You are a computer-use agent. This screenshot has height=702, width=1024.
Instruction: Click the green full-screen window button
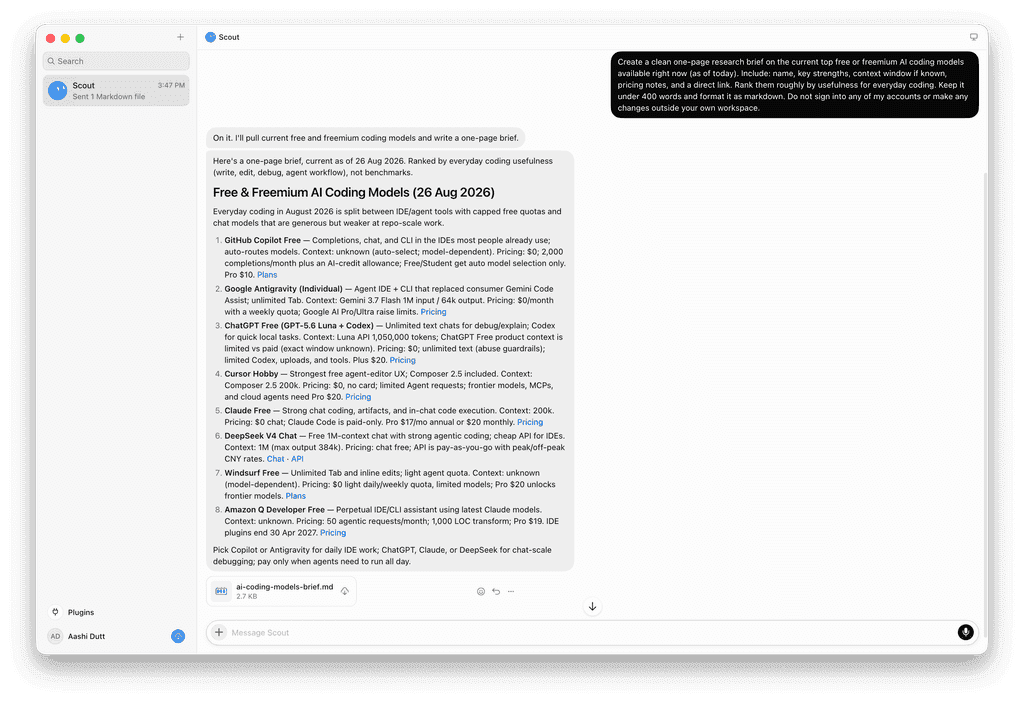[80, 39]
